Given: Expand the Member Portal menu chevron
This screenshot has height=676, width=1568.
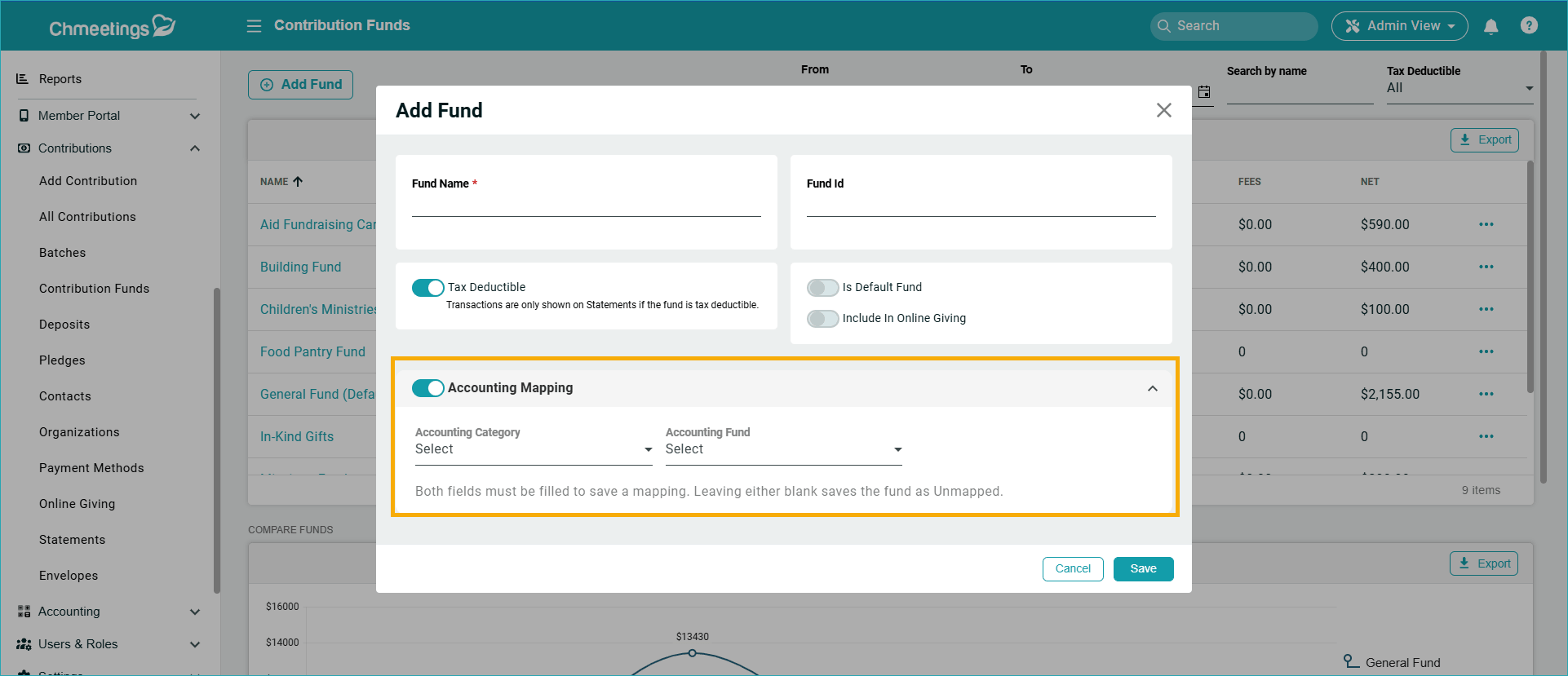Looking at the screenshot, I should 195,116.
